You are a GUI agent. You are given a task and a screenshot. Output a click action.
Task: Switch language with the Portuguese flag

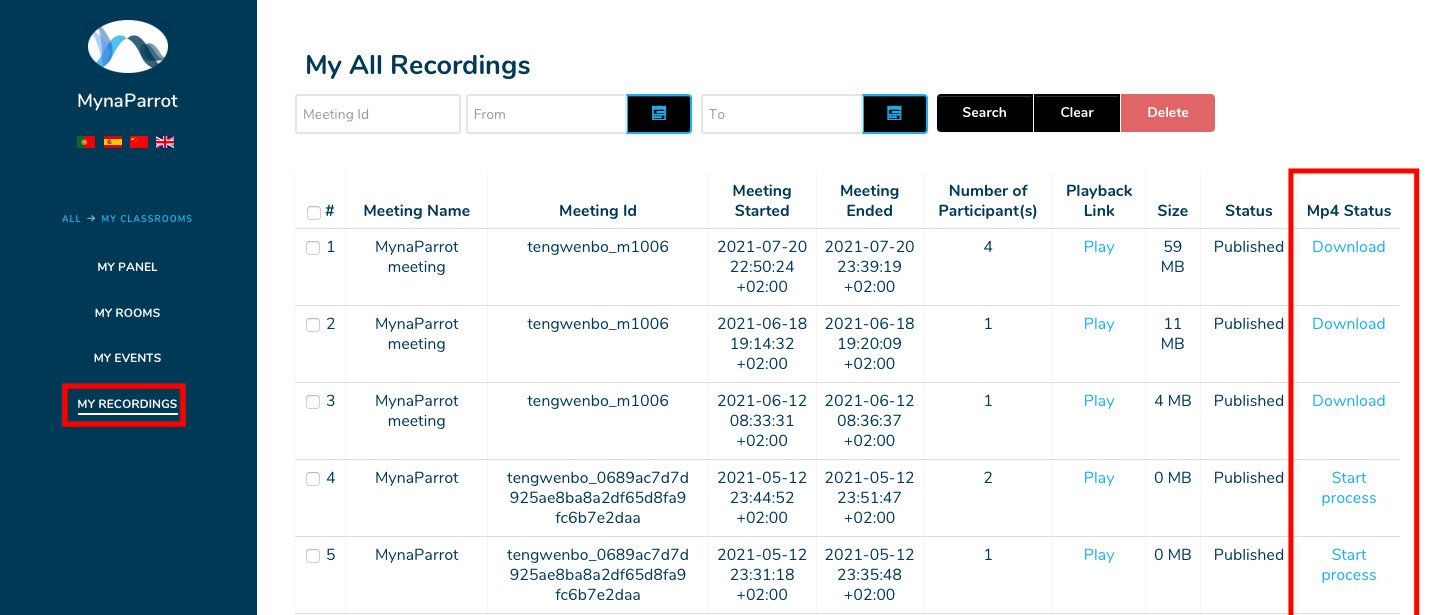tap(86, 142)
